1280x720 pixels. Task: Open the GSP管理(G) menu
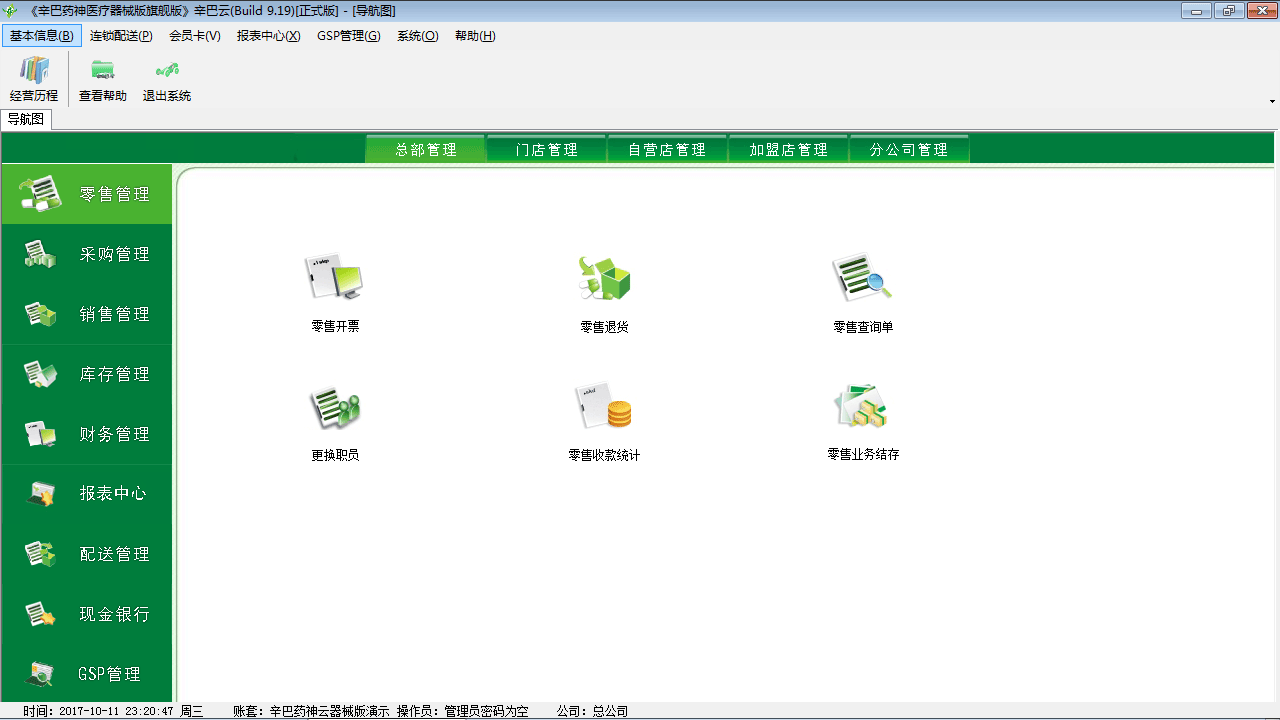pyautogui.click(x=349, y=36)
